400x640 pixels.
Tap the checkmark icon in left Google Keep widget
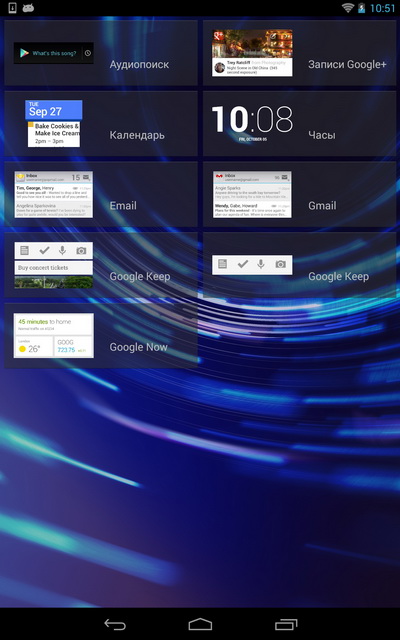pyautogui.click(x=44, y=251)
